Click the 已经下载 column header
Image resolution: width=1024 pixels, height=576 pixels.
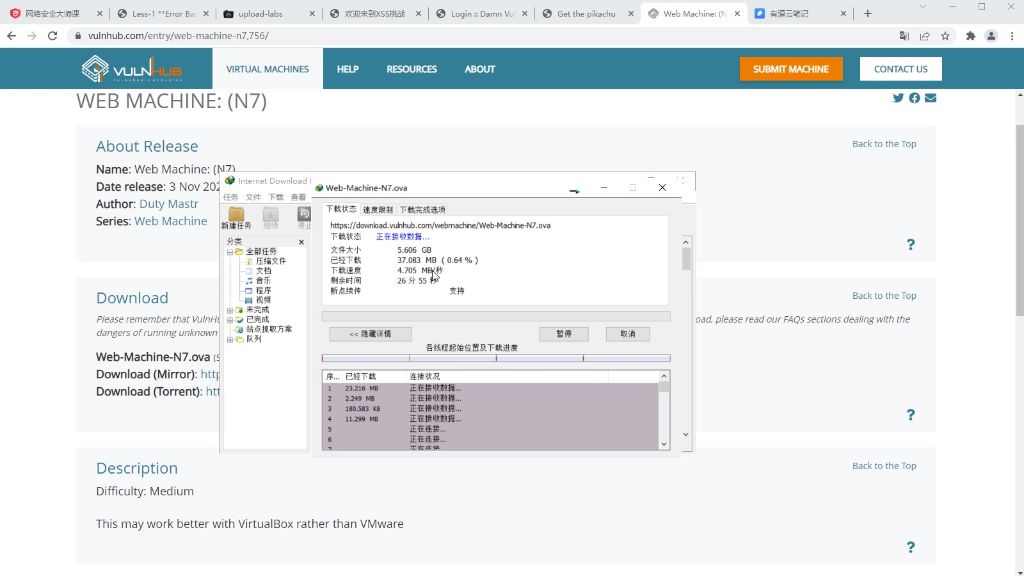click(x=360, y=377)
